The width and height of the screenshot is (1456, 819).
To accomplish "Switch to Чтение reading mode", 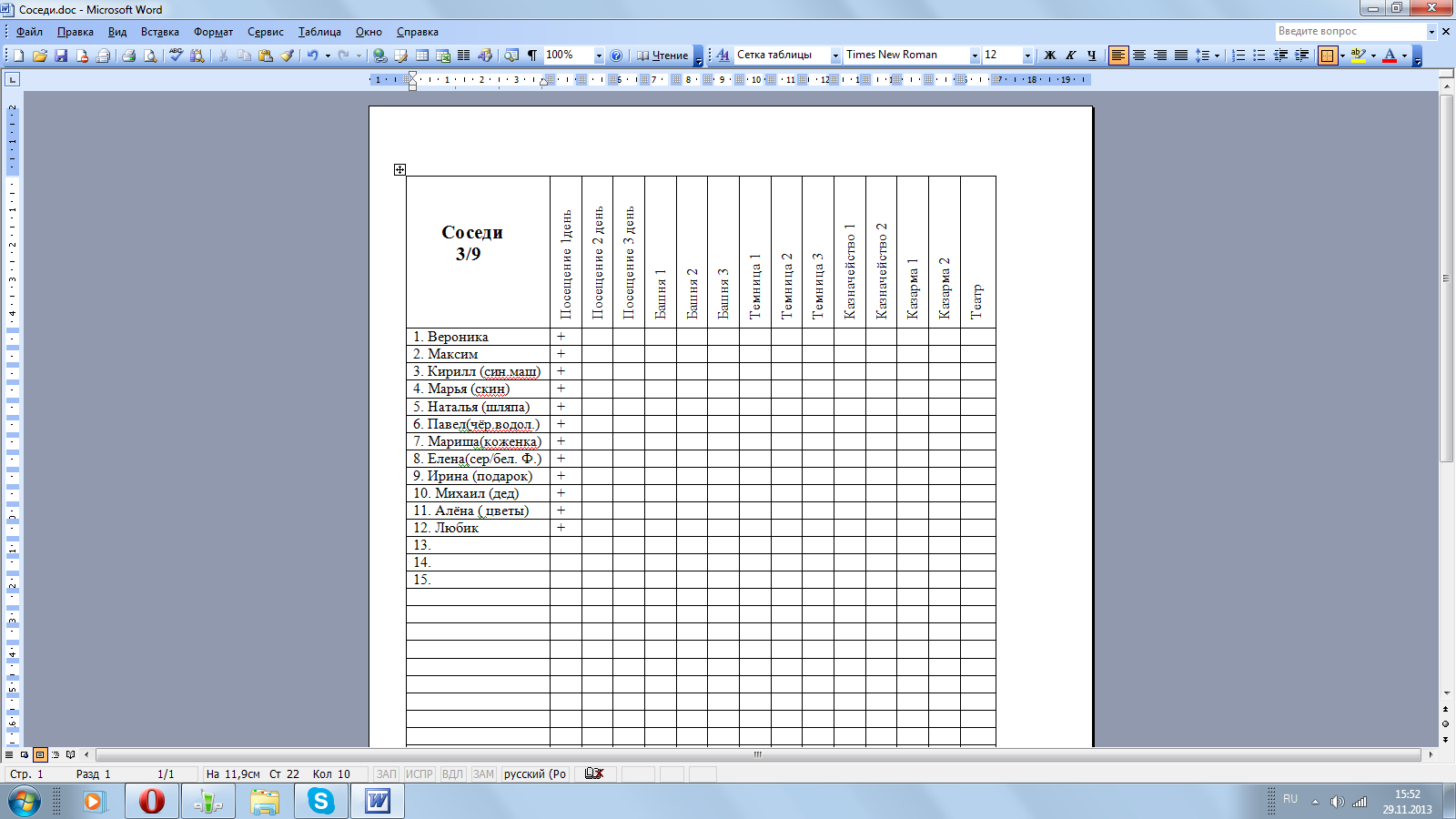I will pyautogui.click(x=662, y=56).
